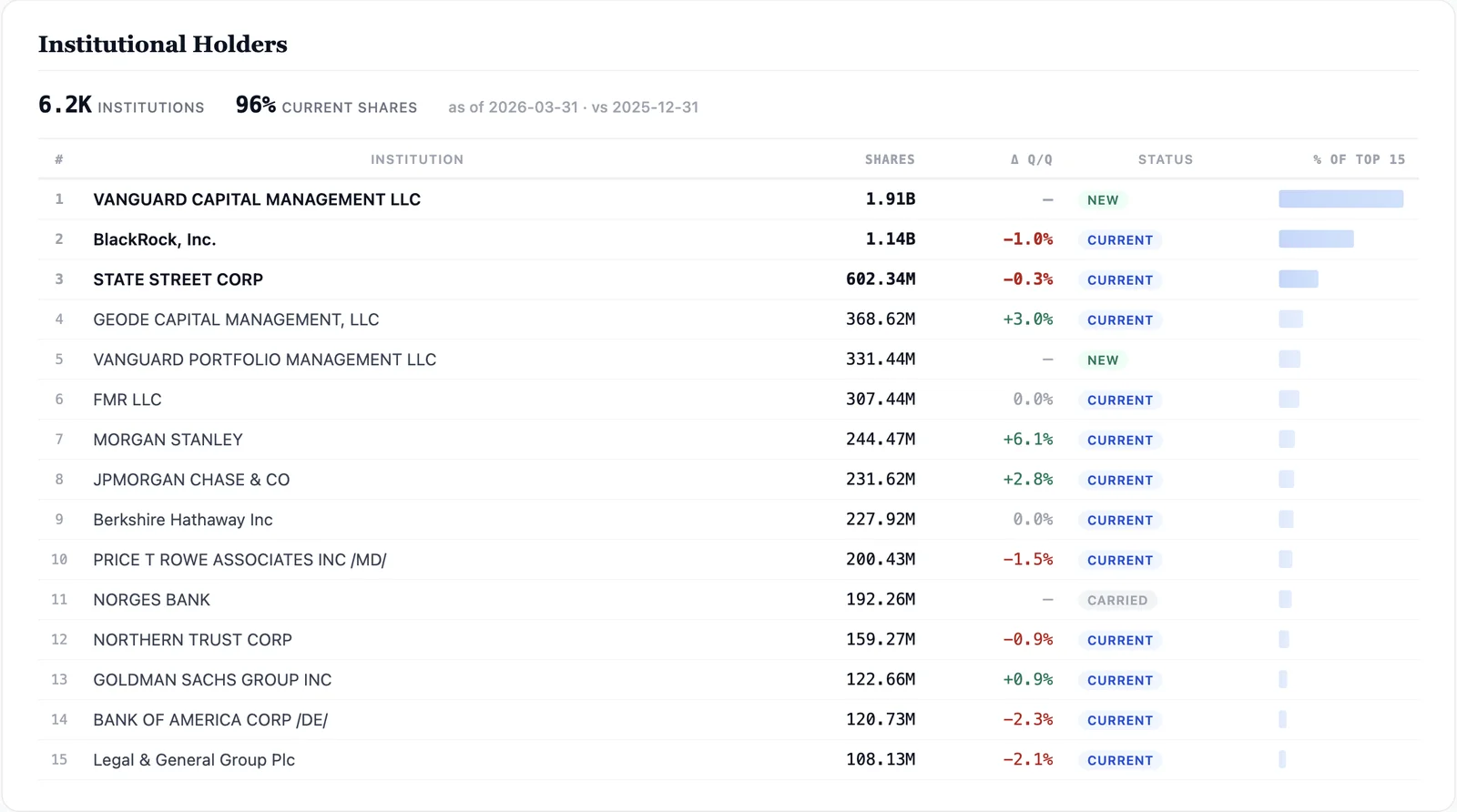Click Geode Capital's share-of-top-15 bar

pos(1290,320)
